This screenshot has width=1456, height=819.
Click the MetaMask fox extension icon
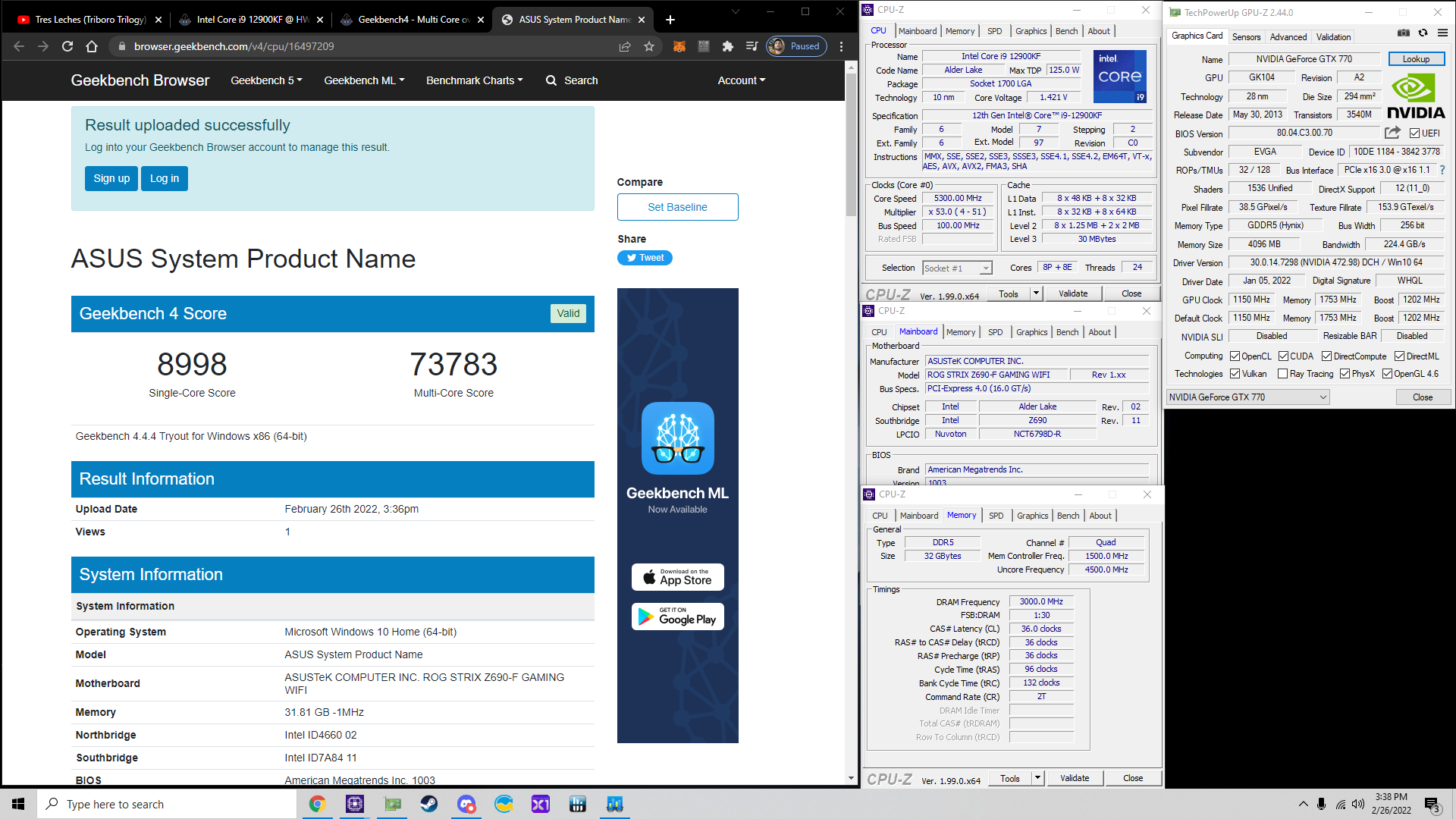click(679, 46)
